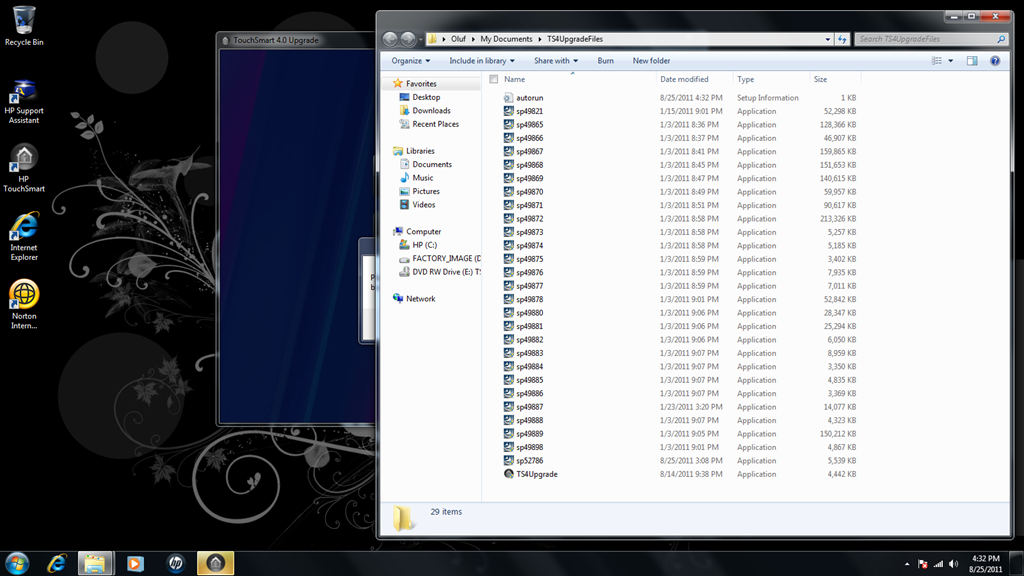1024x576 pixels.
Task: Open Desktop under Favorites
Action: (426, 97)
